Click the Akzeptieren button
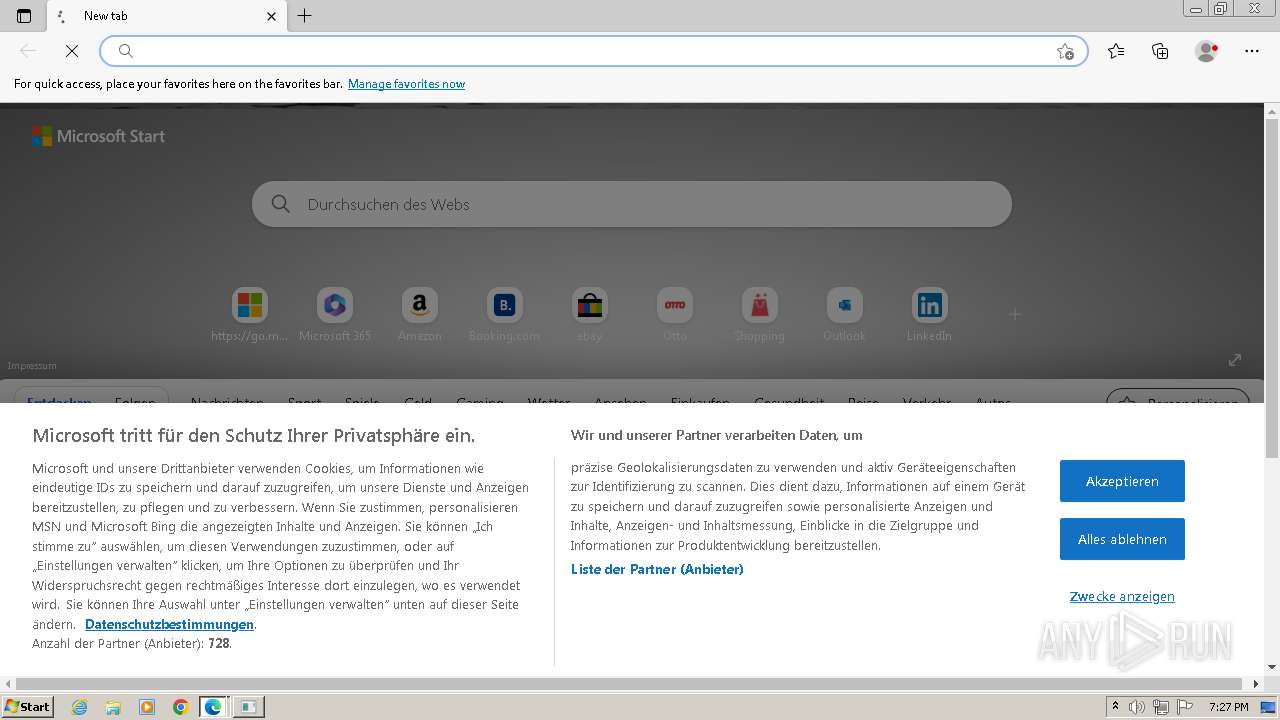This screenshot has width=1280, height=720. (1122, 481)
